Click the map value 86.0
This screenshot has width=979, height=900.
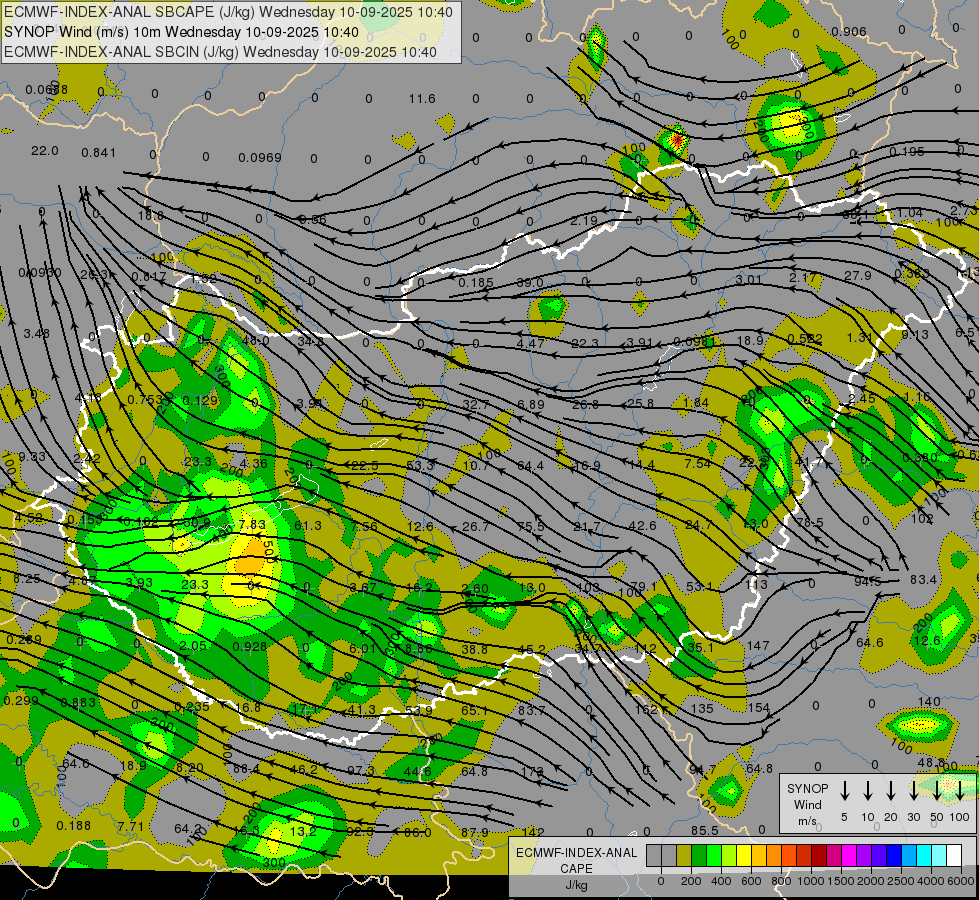point(418,833)
